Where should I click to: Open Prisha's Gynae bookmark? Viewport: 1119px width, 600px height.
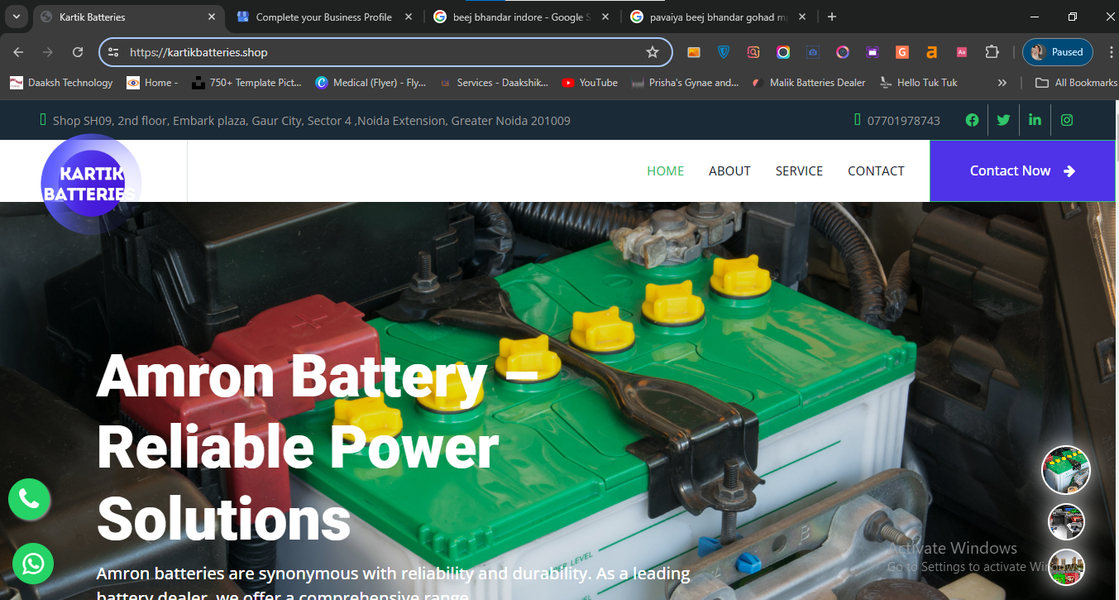point(685,83)
